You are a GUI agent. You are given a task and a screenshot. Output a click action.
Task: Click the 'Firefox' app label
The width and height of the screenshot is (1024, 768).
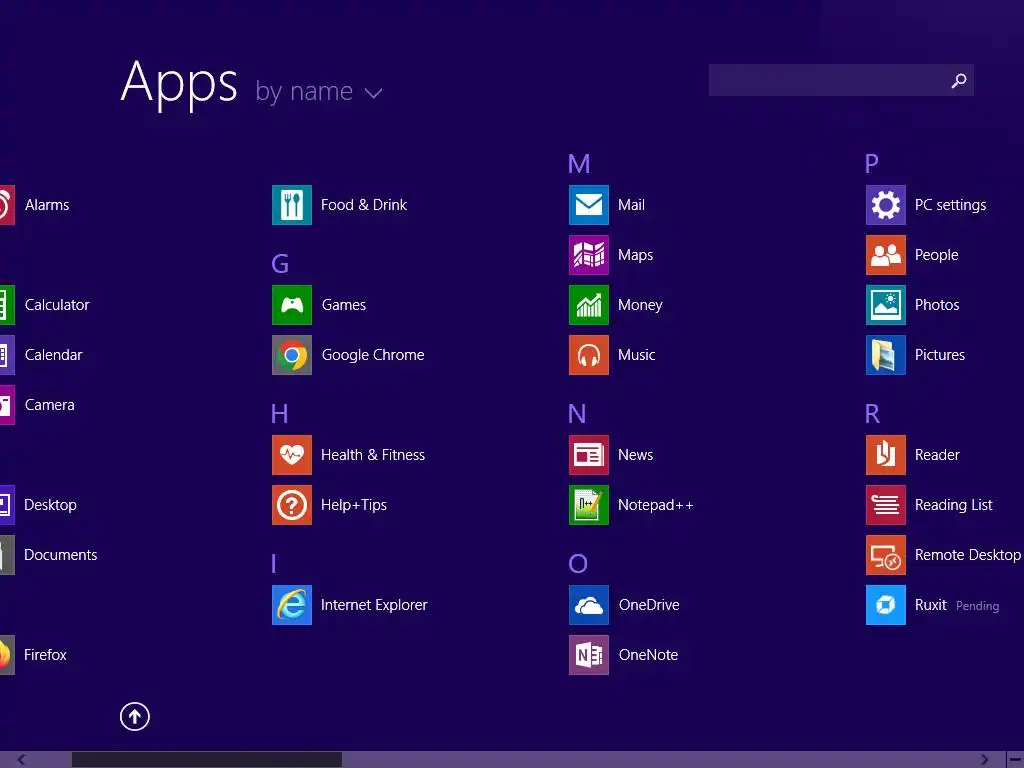pos(45,655)
